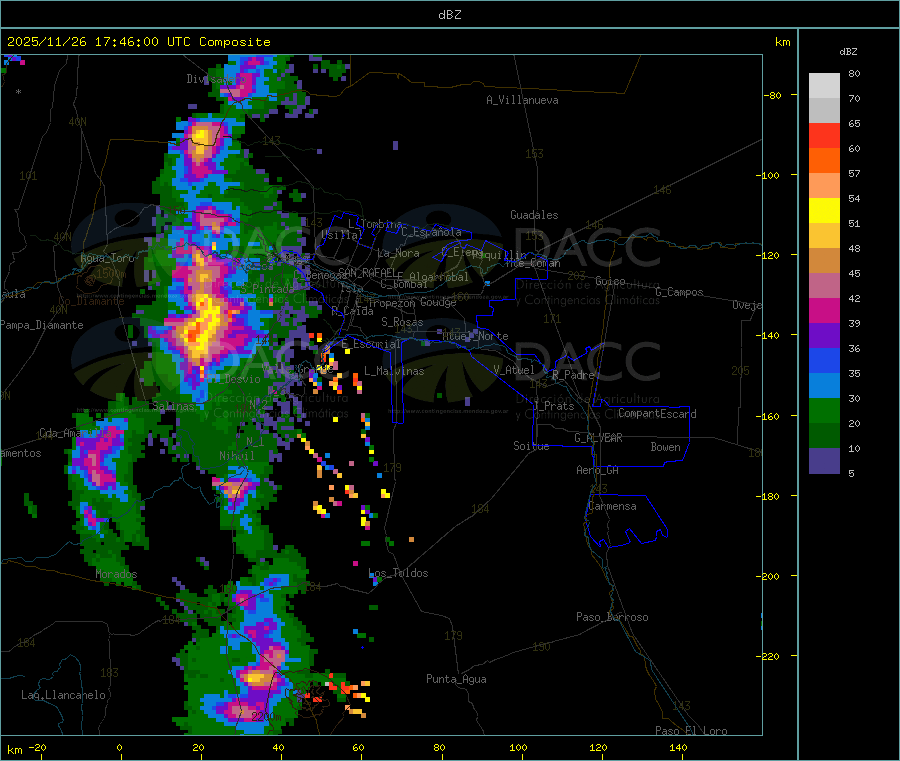900x761 pixels.
Task: Click the A_Villanueva map label
Action: (522, 100)
